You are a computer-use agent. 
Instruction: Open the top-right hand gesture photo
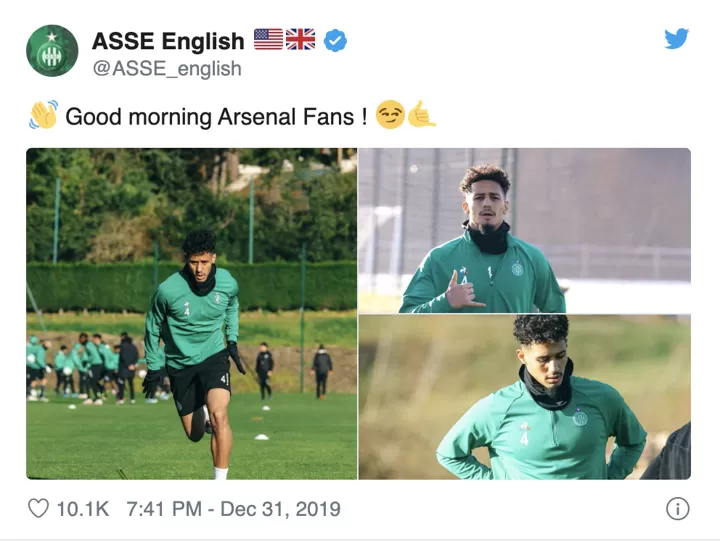[x=524, y=231]
